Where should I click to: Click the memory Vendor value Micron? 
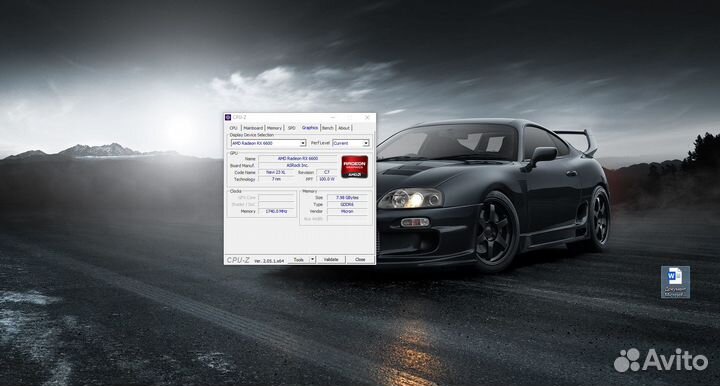[x=348, y=211]
